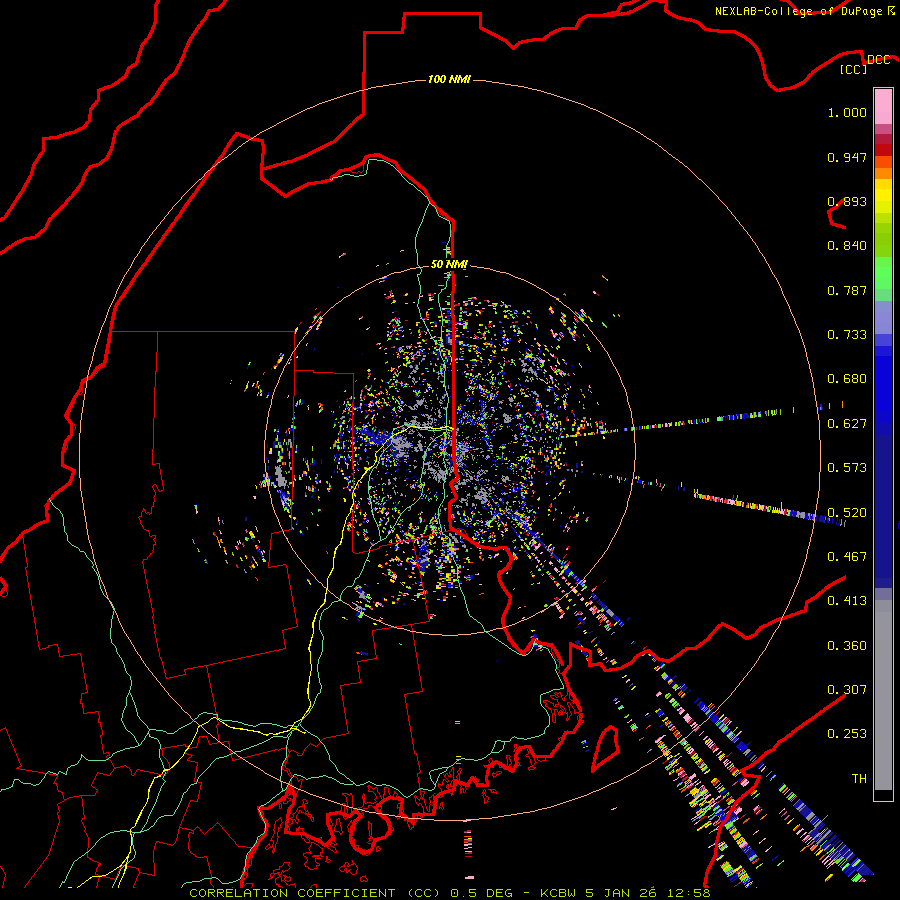Pick the light pink swatch atop color bar

click(x=883, y=106)
